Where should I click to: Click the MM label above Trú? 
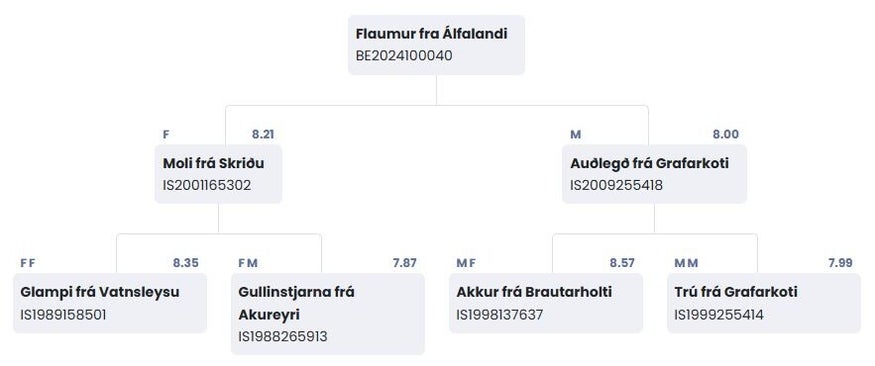click(x=686, y=263)
